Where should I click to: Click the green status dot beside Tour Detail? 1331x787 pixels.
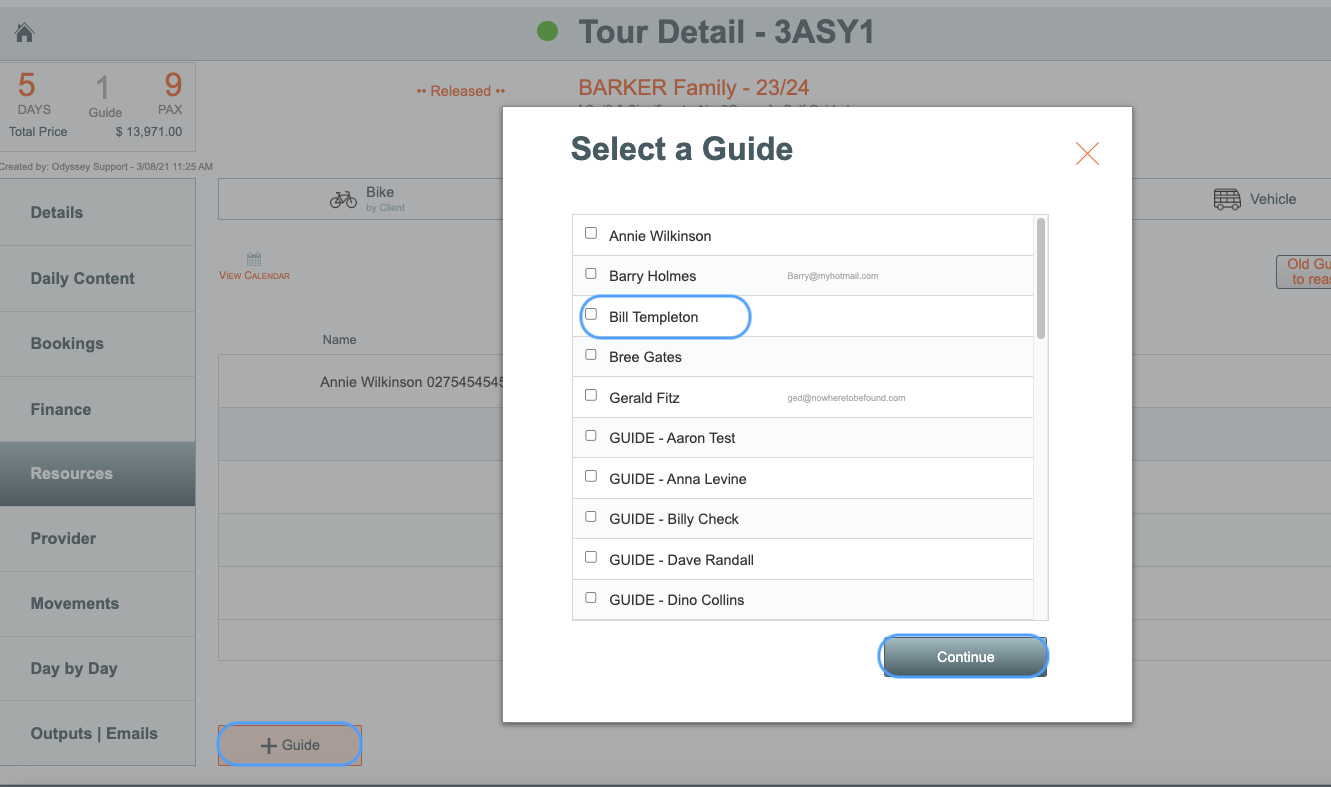pyautogui.click(x=547, y=32)
